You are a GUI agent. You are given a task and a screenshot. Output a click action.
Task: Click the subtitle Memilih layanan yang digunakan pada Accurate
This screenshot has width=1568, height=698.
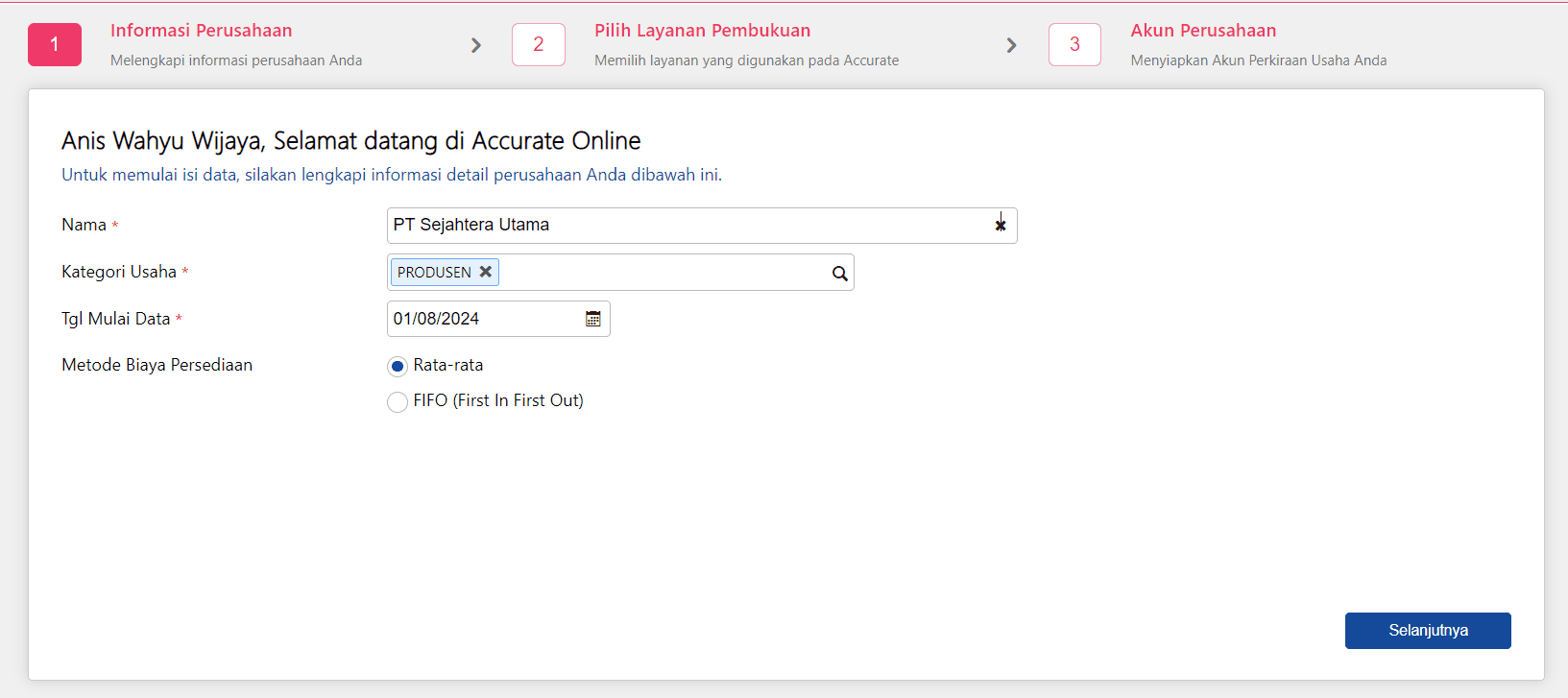click(746, 60)
